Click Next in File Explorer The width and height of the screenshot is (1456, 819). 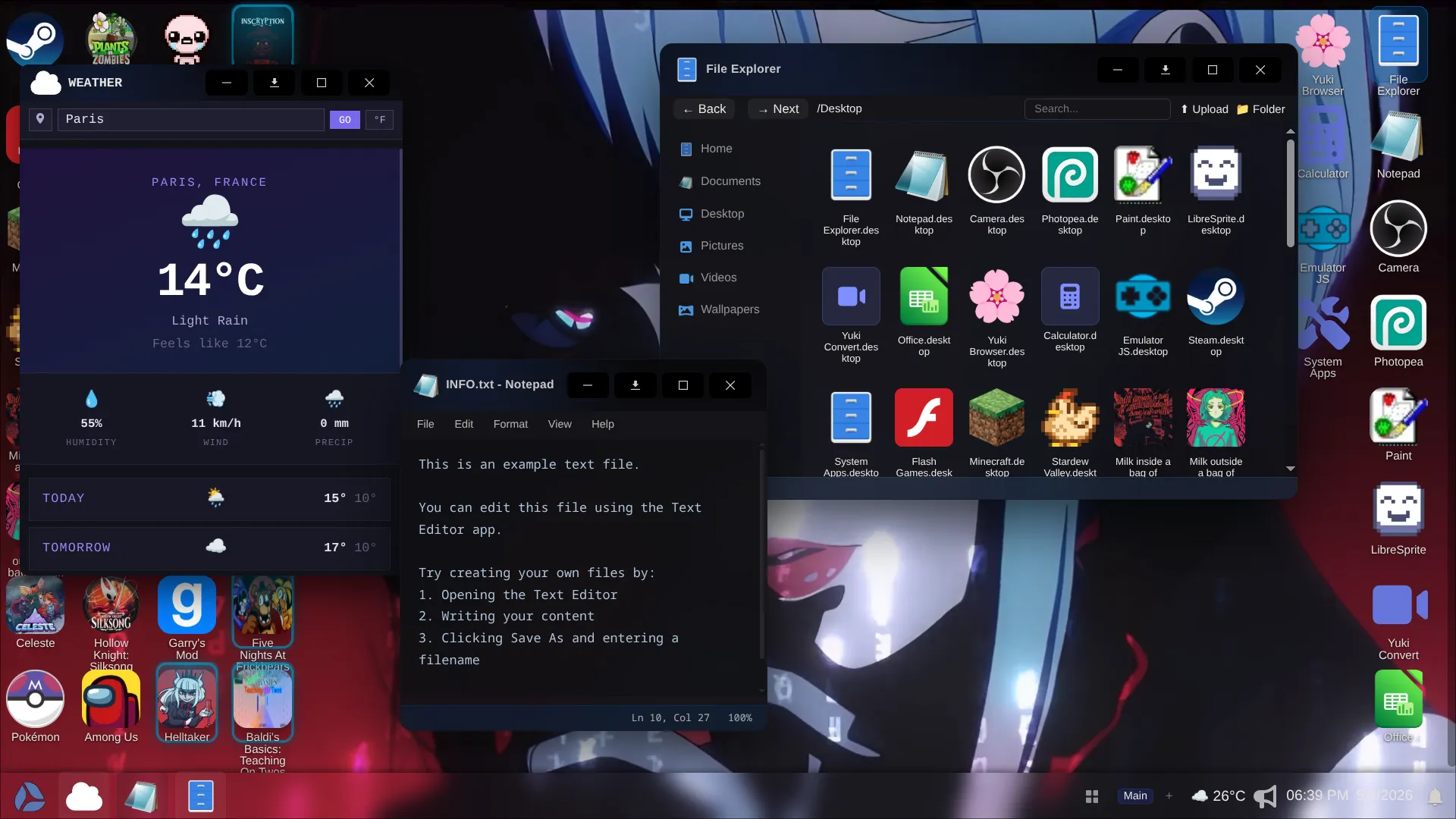[778, 109]
